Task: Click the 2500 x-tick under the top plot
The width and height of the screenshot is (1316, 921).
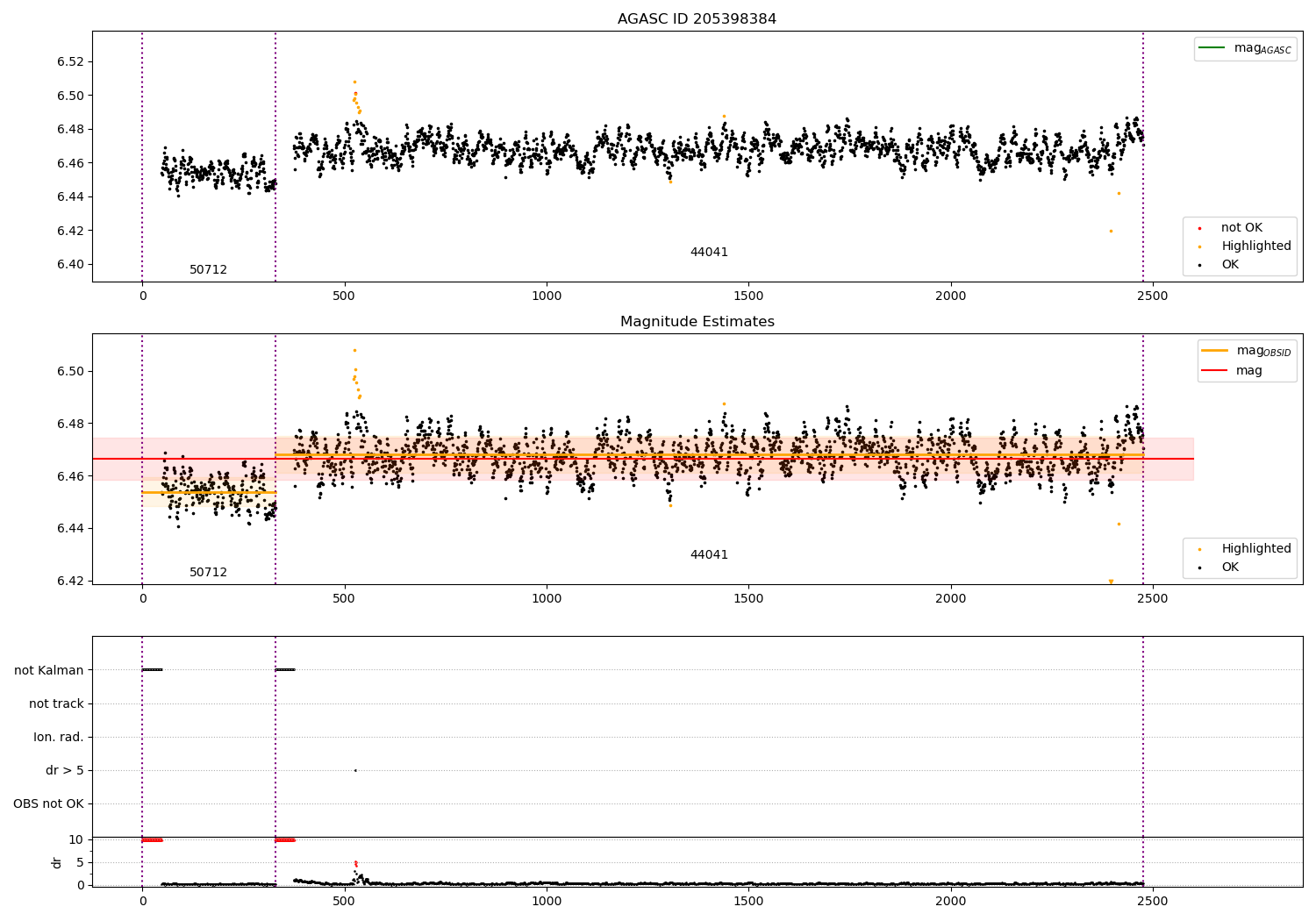Action: pyautogui.click(x=1152, y=296)
